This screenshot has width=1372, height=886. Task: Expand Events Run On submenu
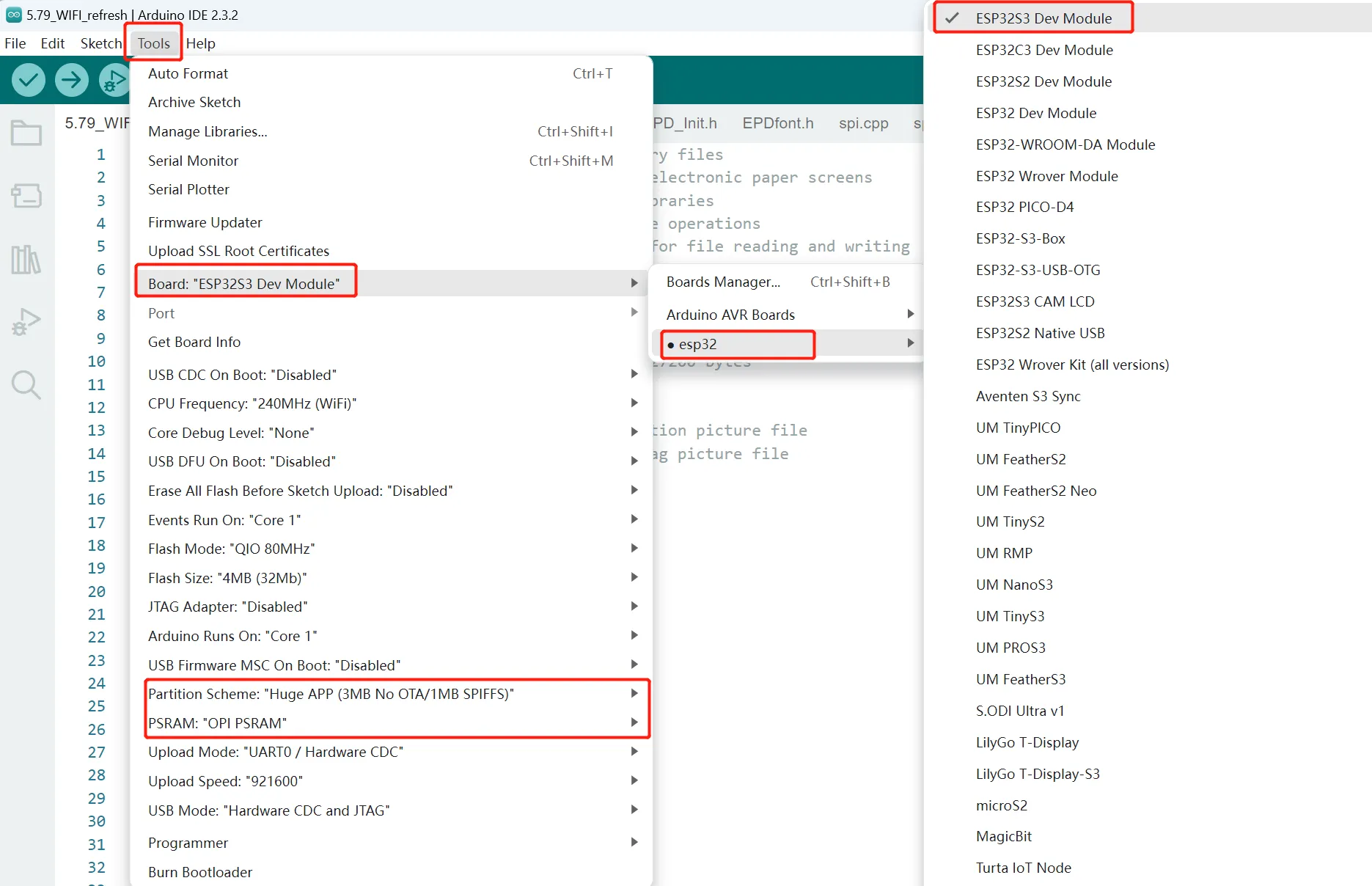coord(391,520)
